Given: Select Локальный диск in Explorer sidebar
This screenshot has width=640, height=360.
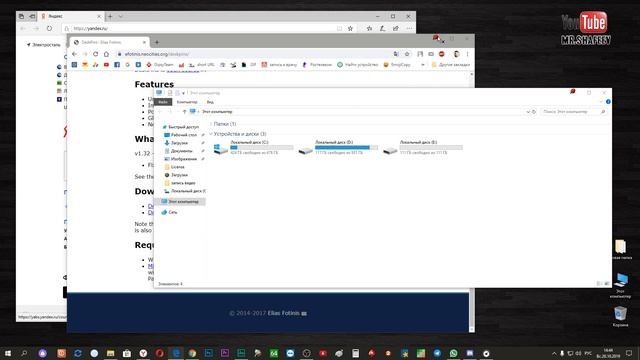Looking at the screenshot, I should 187,191.
